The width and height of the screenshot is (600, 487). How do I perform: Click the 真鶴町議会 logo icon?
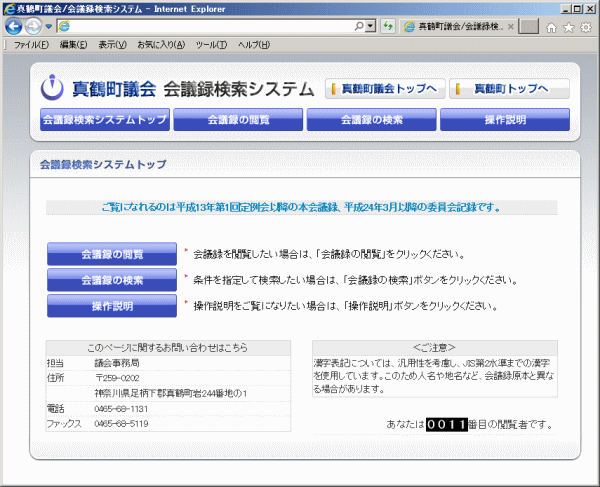click(52, 88)
